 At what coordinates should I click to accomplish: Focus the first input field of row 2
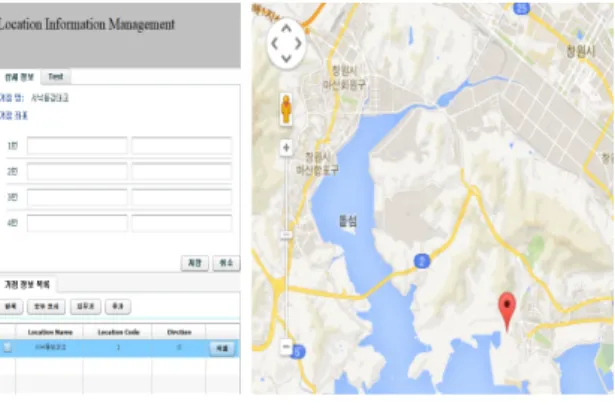(x=77, y=171)
